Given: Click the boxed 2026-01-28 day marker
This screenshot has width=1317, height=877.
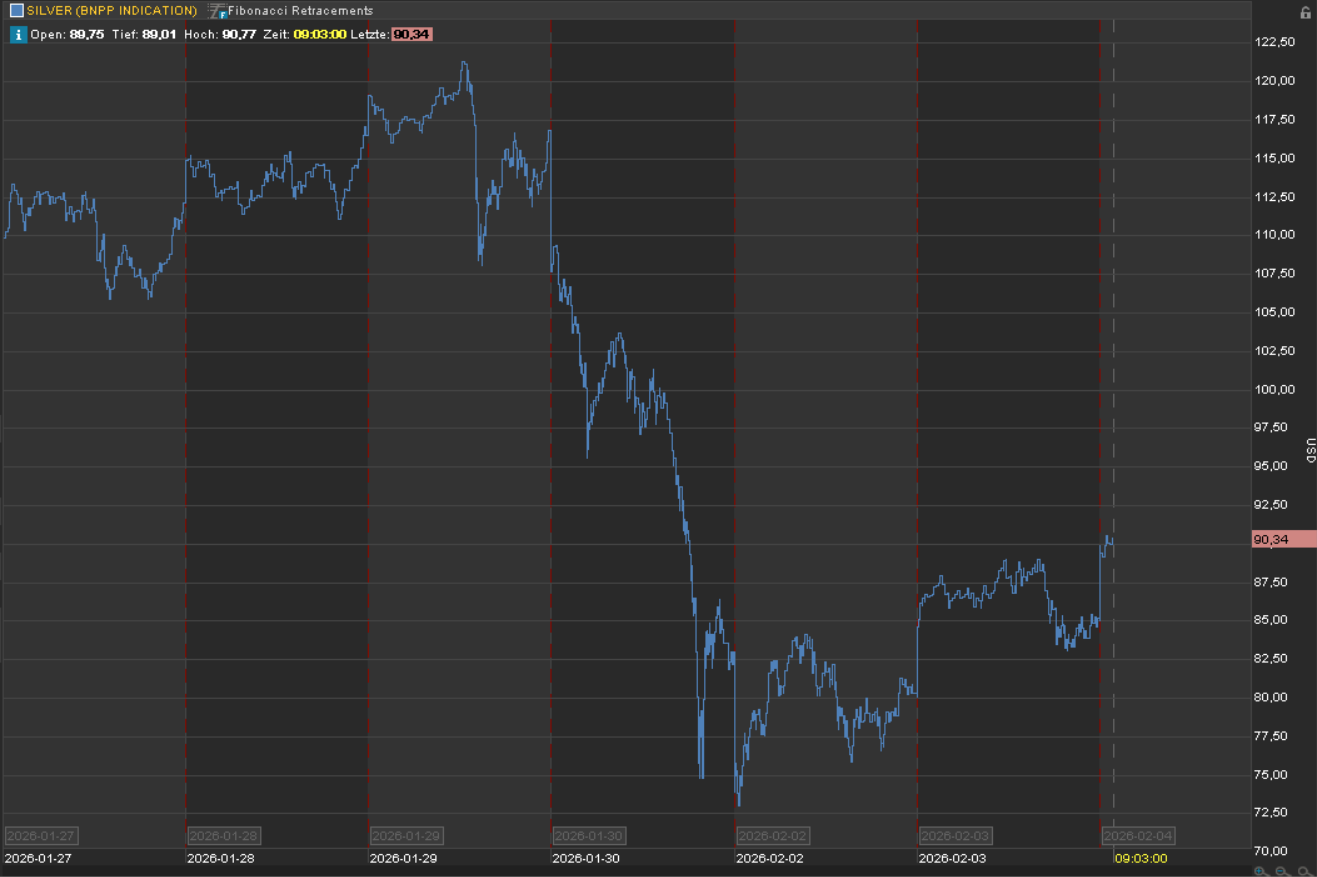Looking at the screenshot, I should (223, 836).
